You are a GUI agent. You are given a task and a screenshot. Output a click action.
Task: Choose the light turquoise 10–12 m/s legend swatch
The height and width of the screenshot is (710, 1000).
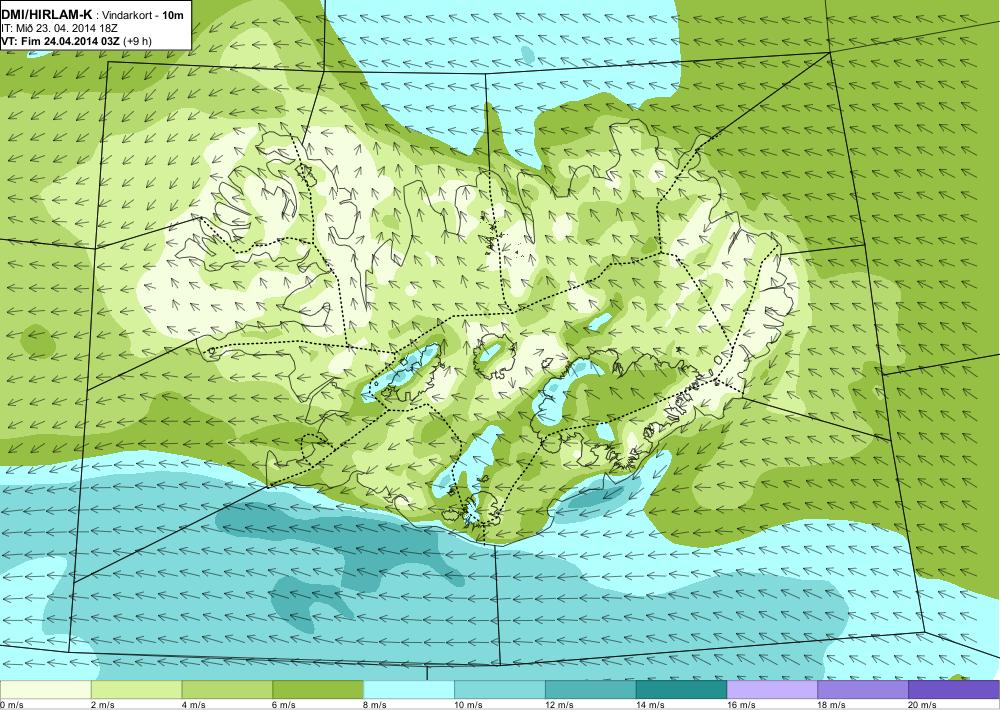(500, 690)
